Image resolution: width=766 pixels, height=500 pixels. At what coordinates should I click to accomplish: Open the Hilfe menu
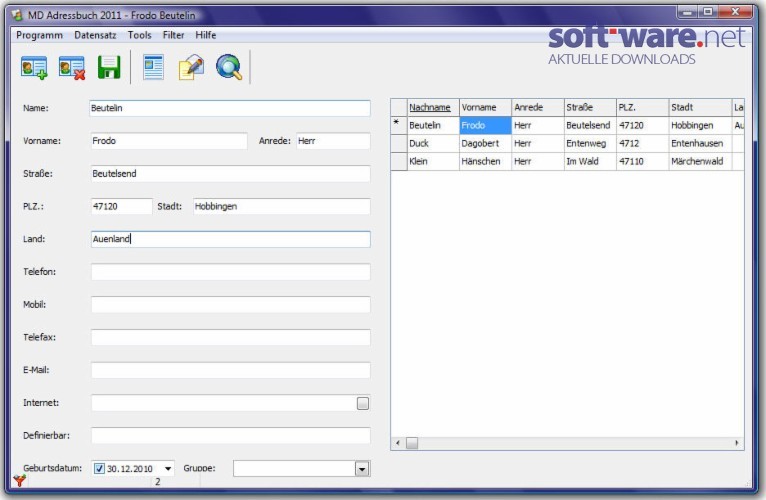(x=206, y=35)
